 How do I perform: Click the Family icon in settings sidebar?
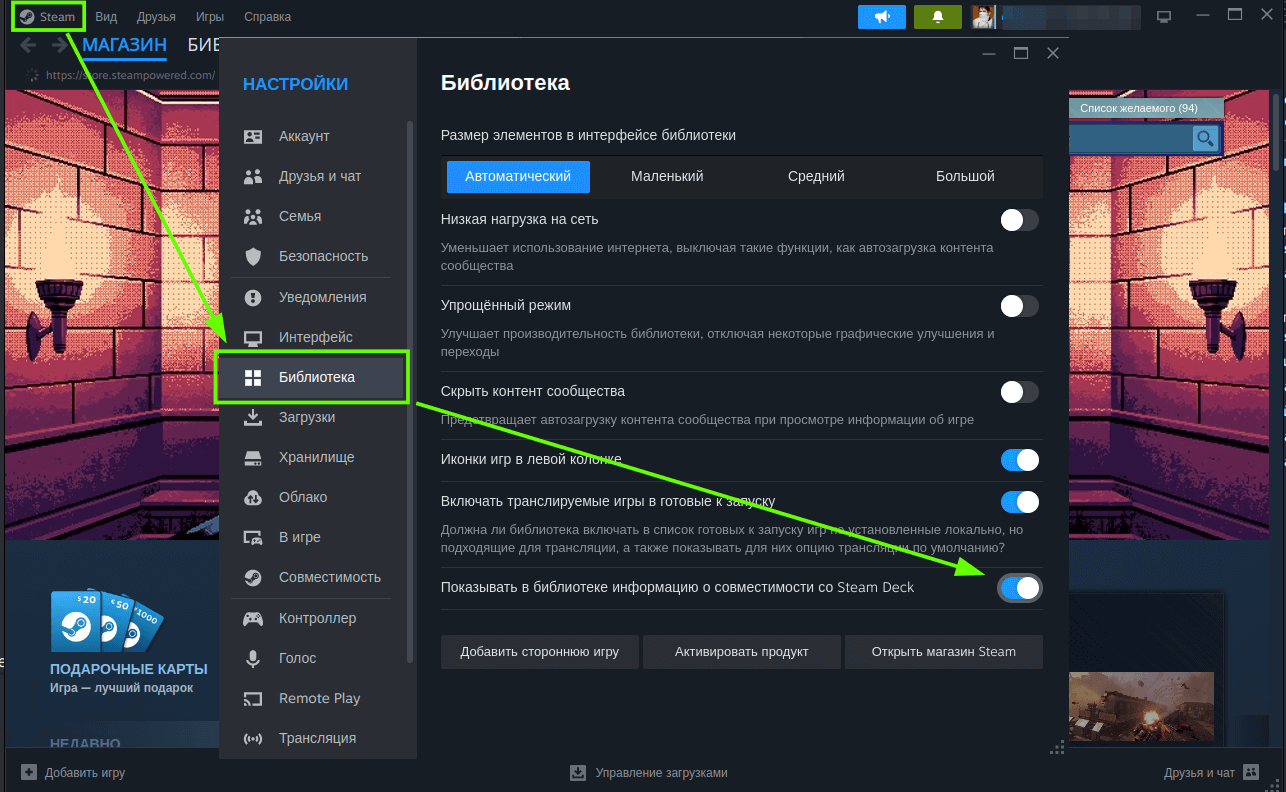pyautogui.click(x=253, y=216)
